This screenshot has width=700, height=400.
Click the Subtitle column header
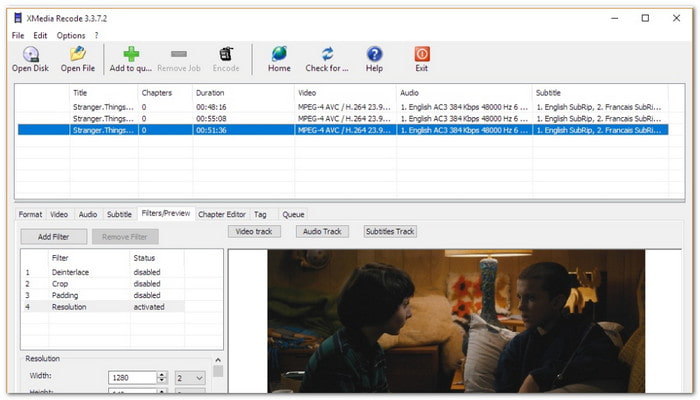600,93
